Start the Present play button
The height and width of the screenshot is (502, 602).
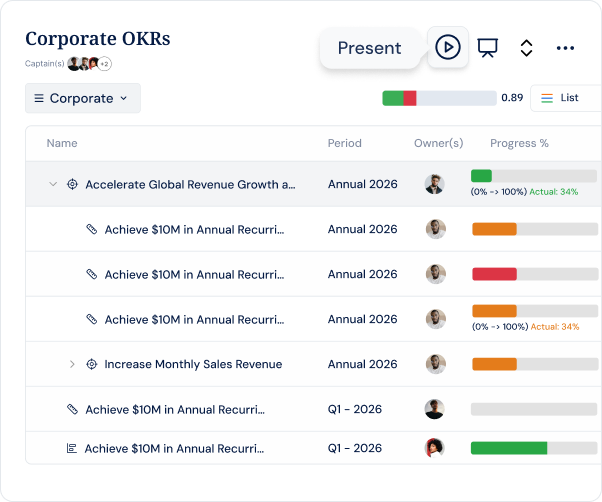448,47
